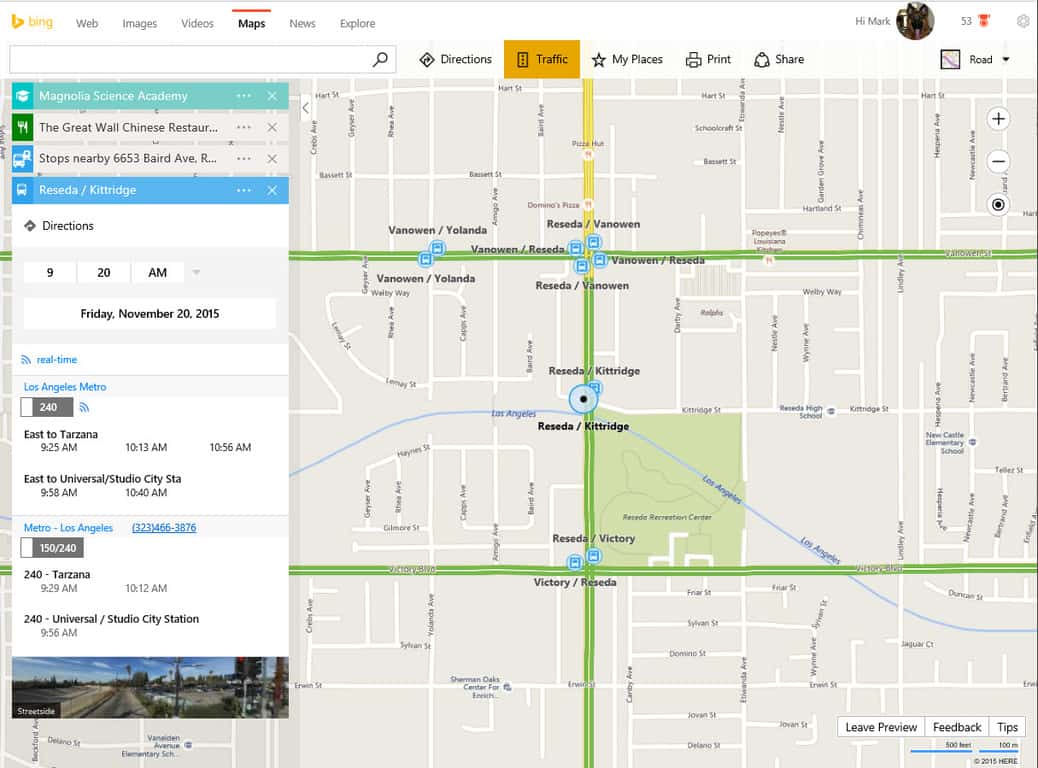
Task: Open the Web tab
Action: (x=87, y=23)
